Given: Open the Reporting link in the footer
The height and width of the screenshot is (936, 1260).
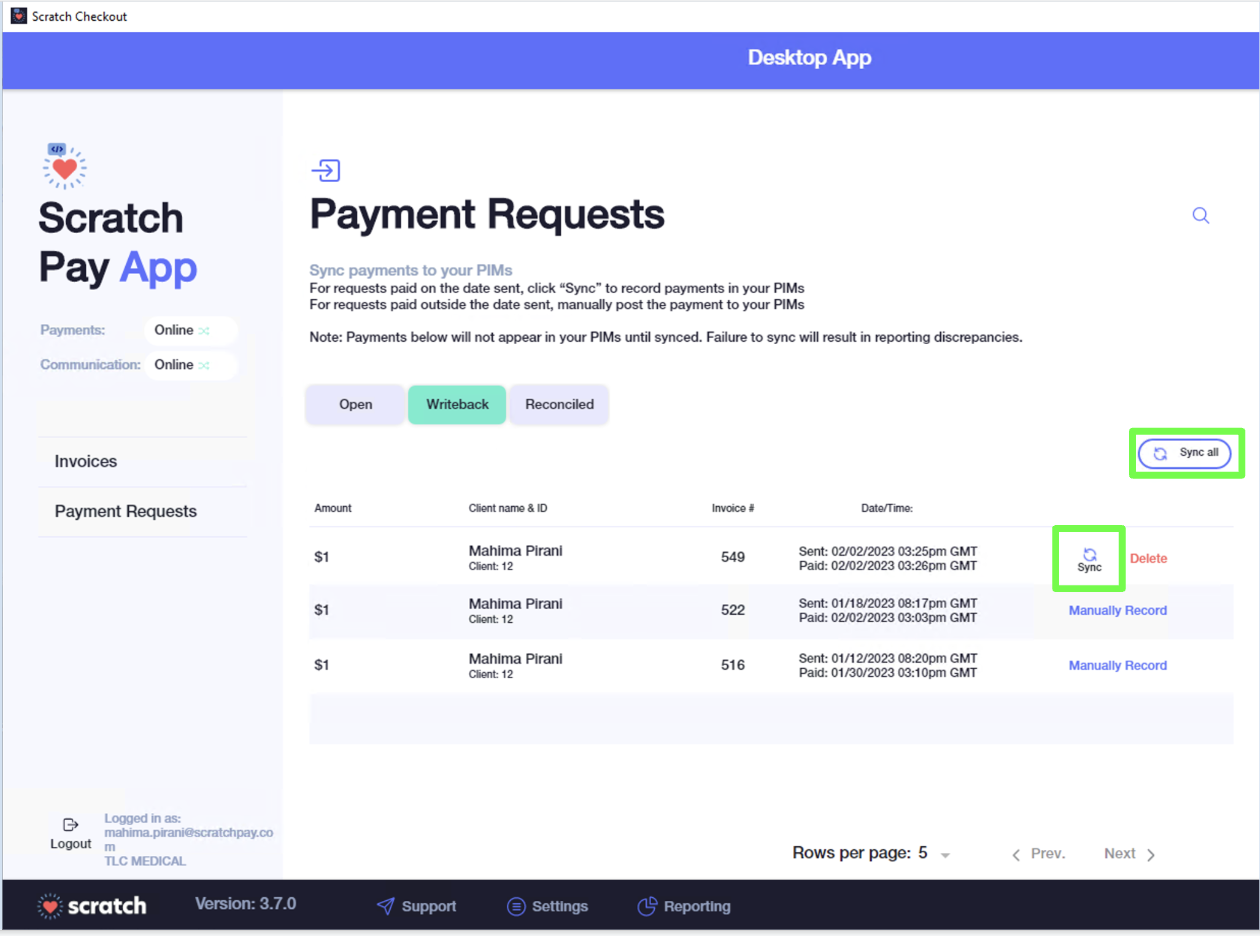Looking at the screenshot, I should [697, 907].
